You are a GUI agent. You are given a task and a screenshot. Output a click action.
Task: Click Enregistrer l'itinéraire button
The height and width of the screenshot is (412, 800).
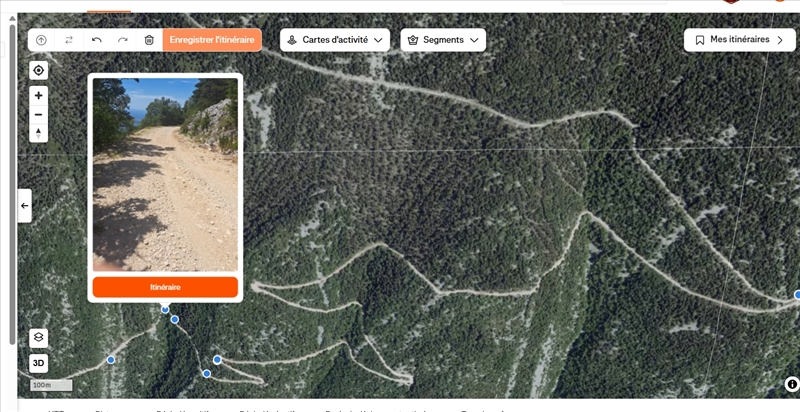pyautogui.click(x=212, y=40)
